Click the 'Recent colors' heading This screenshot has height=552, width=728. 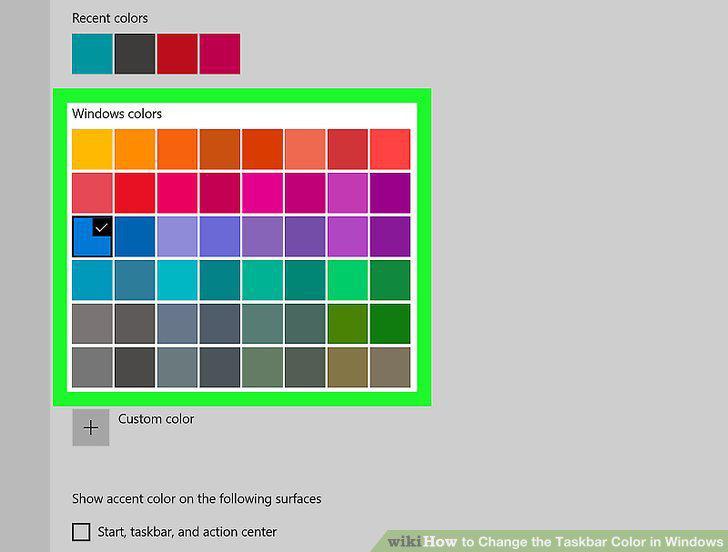(110, 18)
